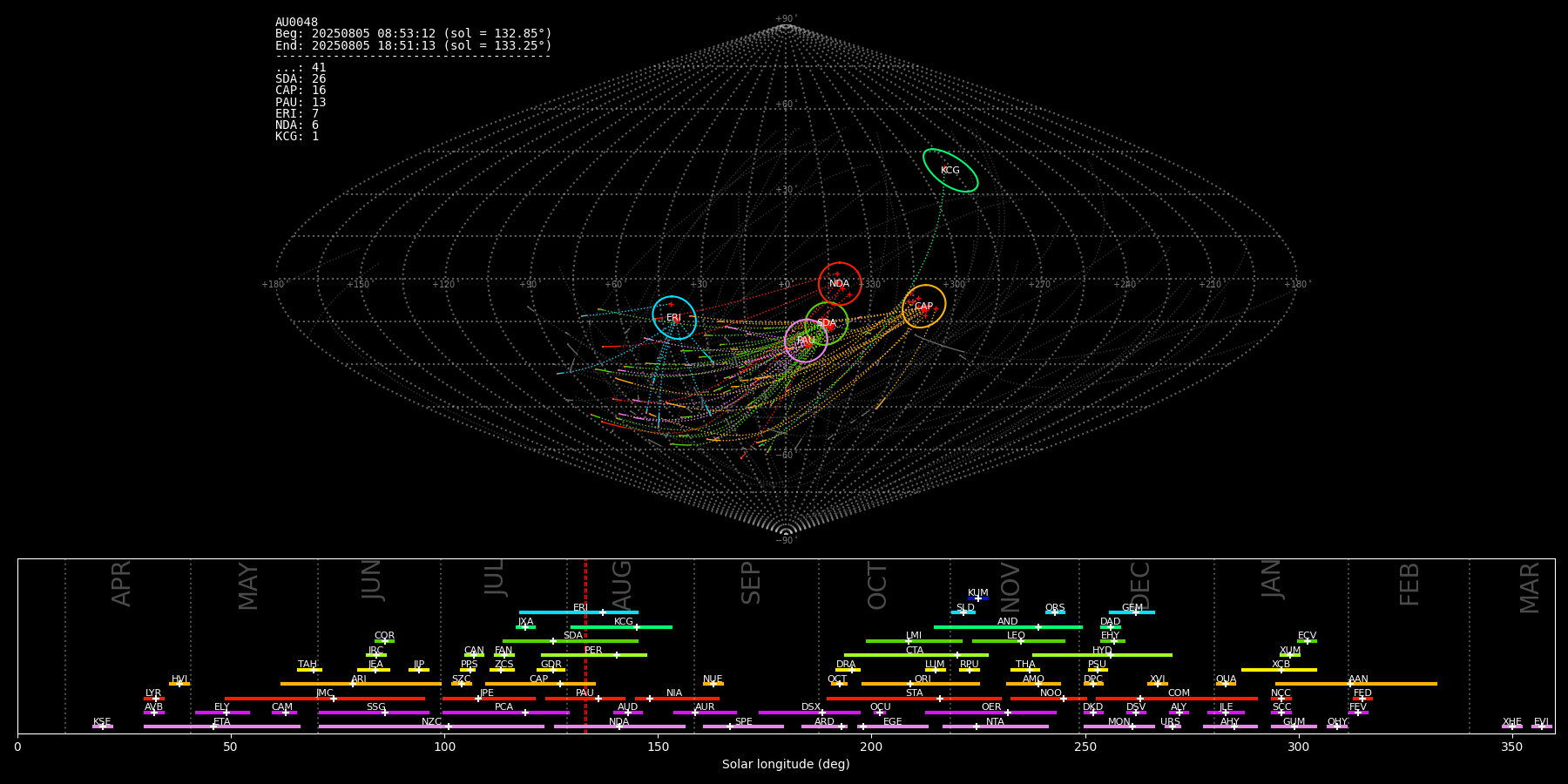Screen dimensions: 1568x784
Task: Select the ETA activity bar in the timeline
Action: [222, 727]
